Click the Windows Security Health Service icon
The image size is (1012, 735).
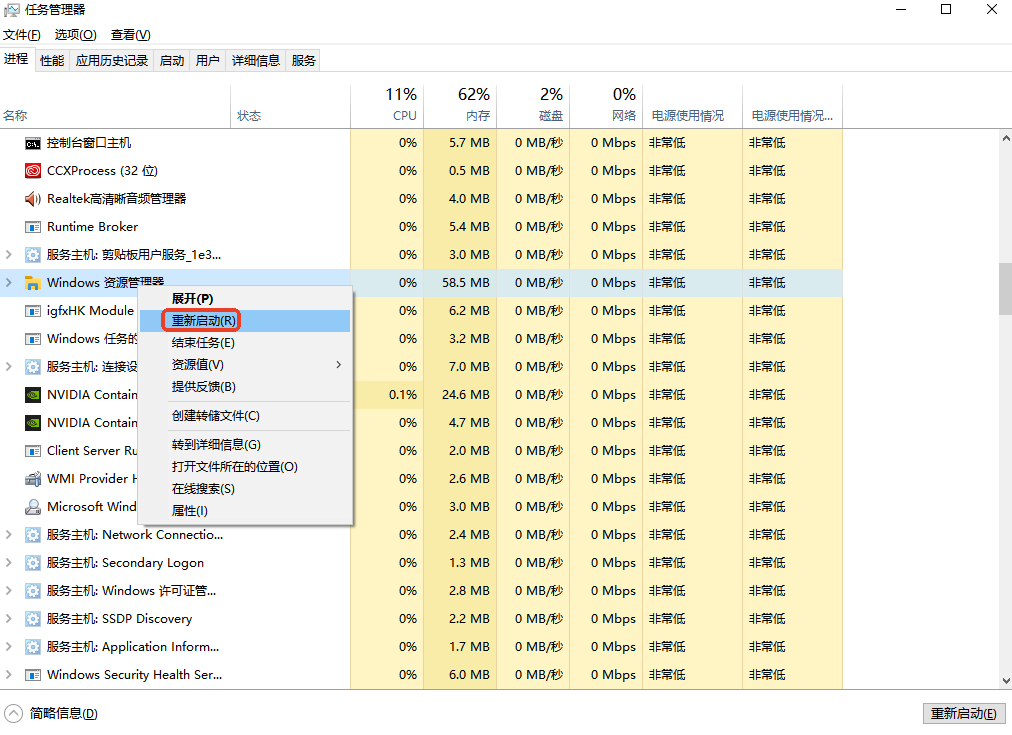pos(32,675)
